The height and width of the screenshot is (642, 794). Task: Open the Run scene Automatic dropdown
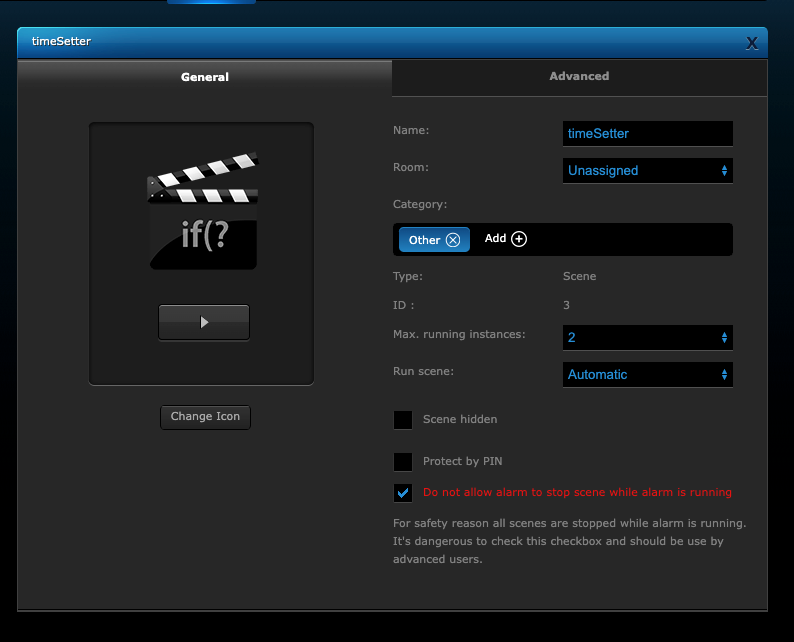(x=647, y=375)
